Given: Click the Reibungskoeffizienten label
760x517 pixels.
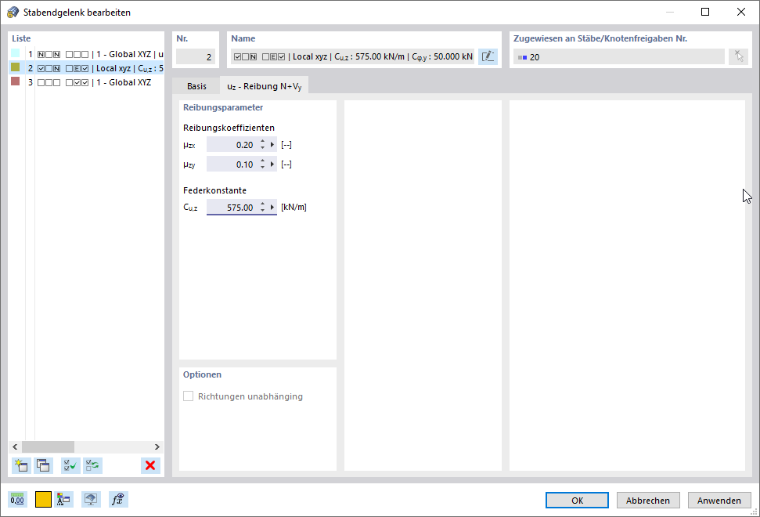Looking at the screenshot, I should 229,128.
